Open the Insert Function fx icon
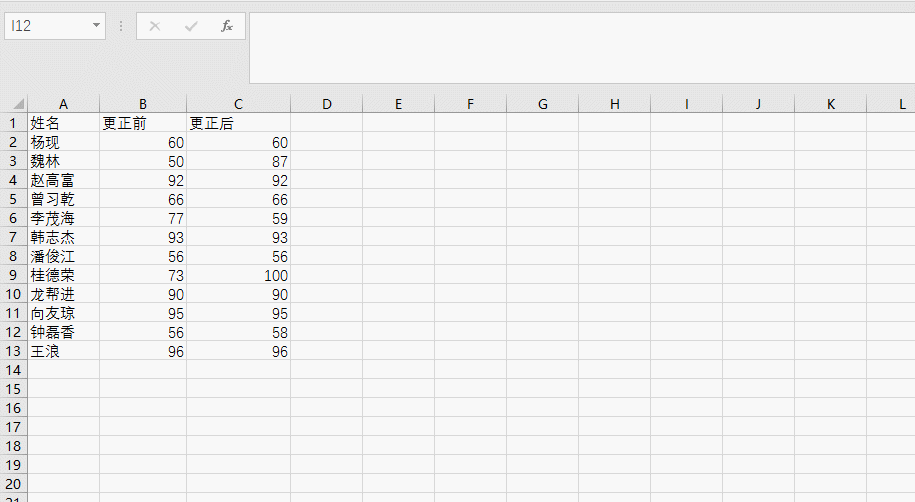The image size is (915, 502). pos(226,26)
